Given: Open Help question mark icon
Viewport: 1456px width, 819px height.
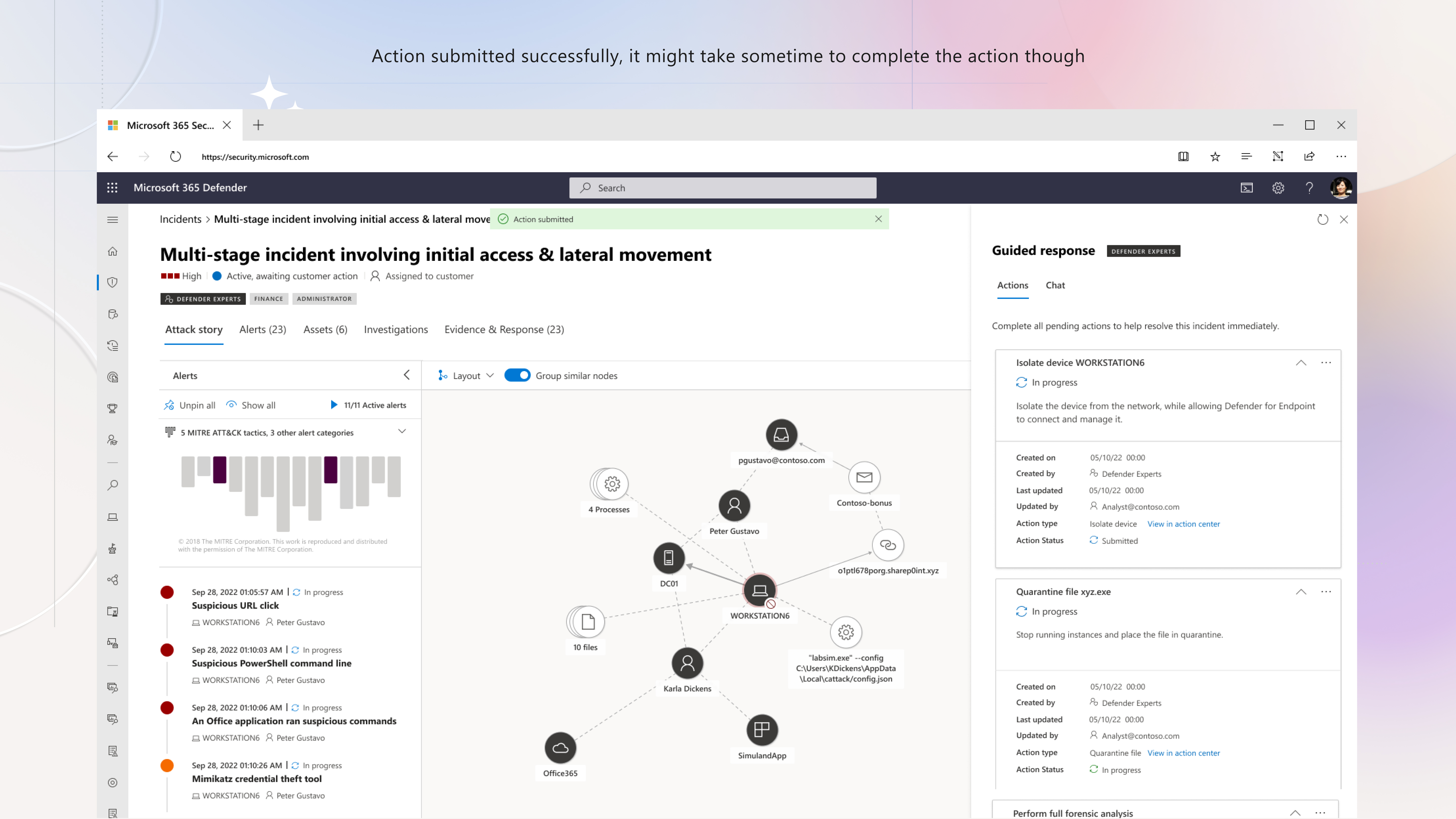Looking at the screenshot, I should (x=1309, y=188).
